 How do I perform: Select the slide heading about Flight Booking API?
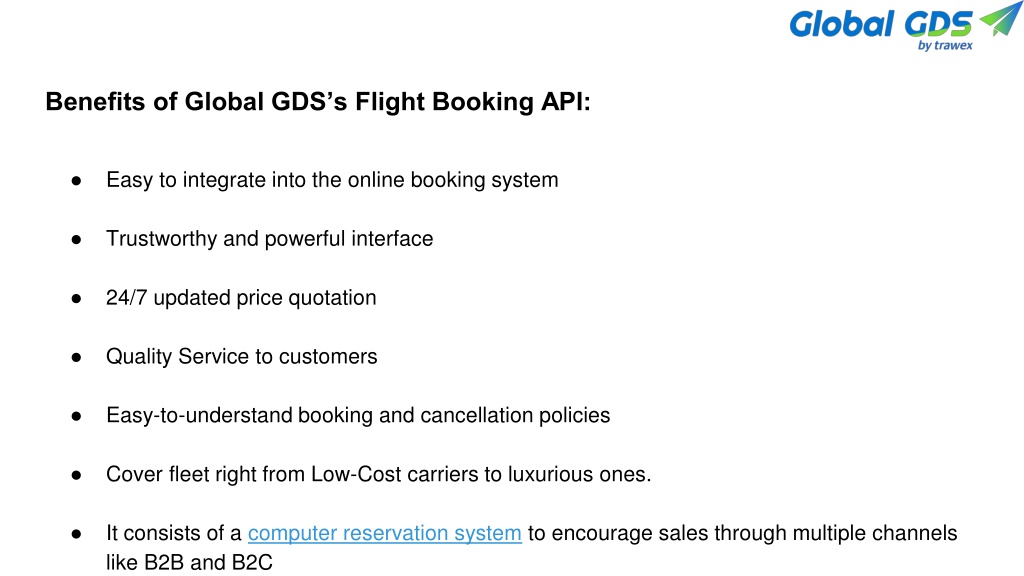click(x=318, y=102)
